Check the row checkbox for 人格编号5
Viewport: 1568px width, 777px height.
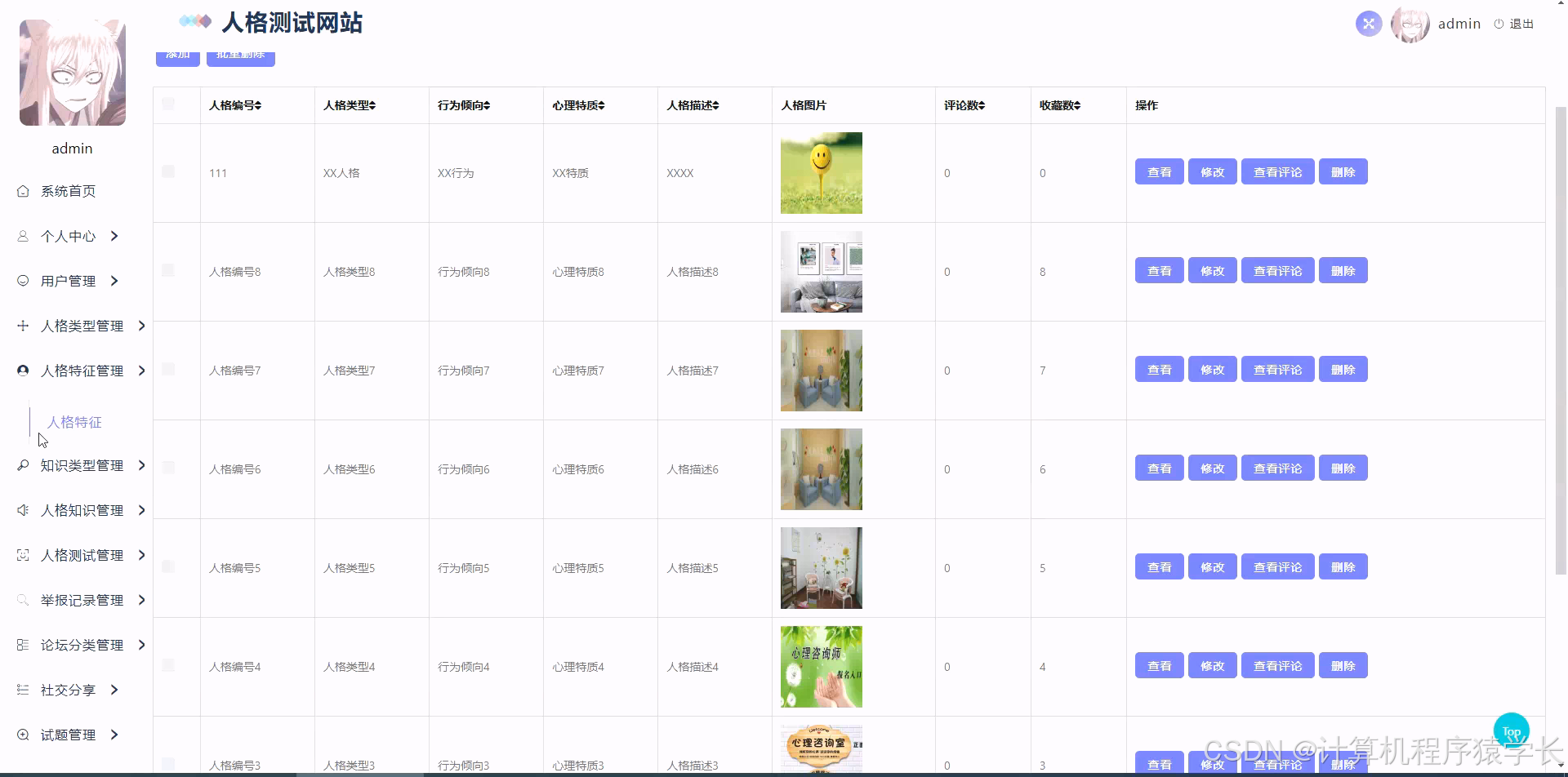tap(168, 566)
